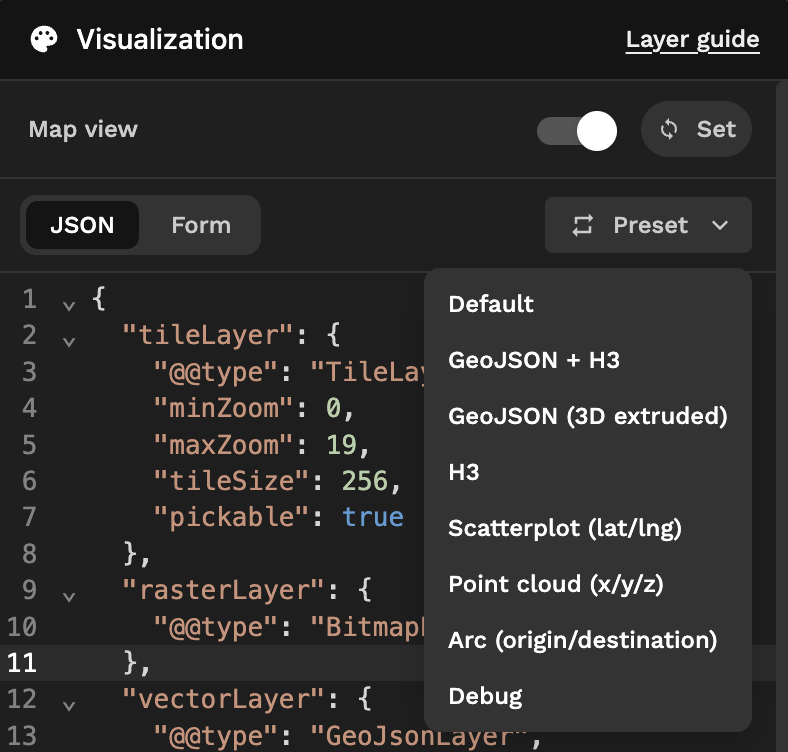Choose GeoJSON (3D extruded) preset

[588, 416]
